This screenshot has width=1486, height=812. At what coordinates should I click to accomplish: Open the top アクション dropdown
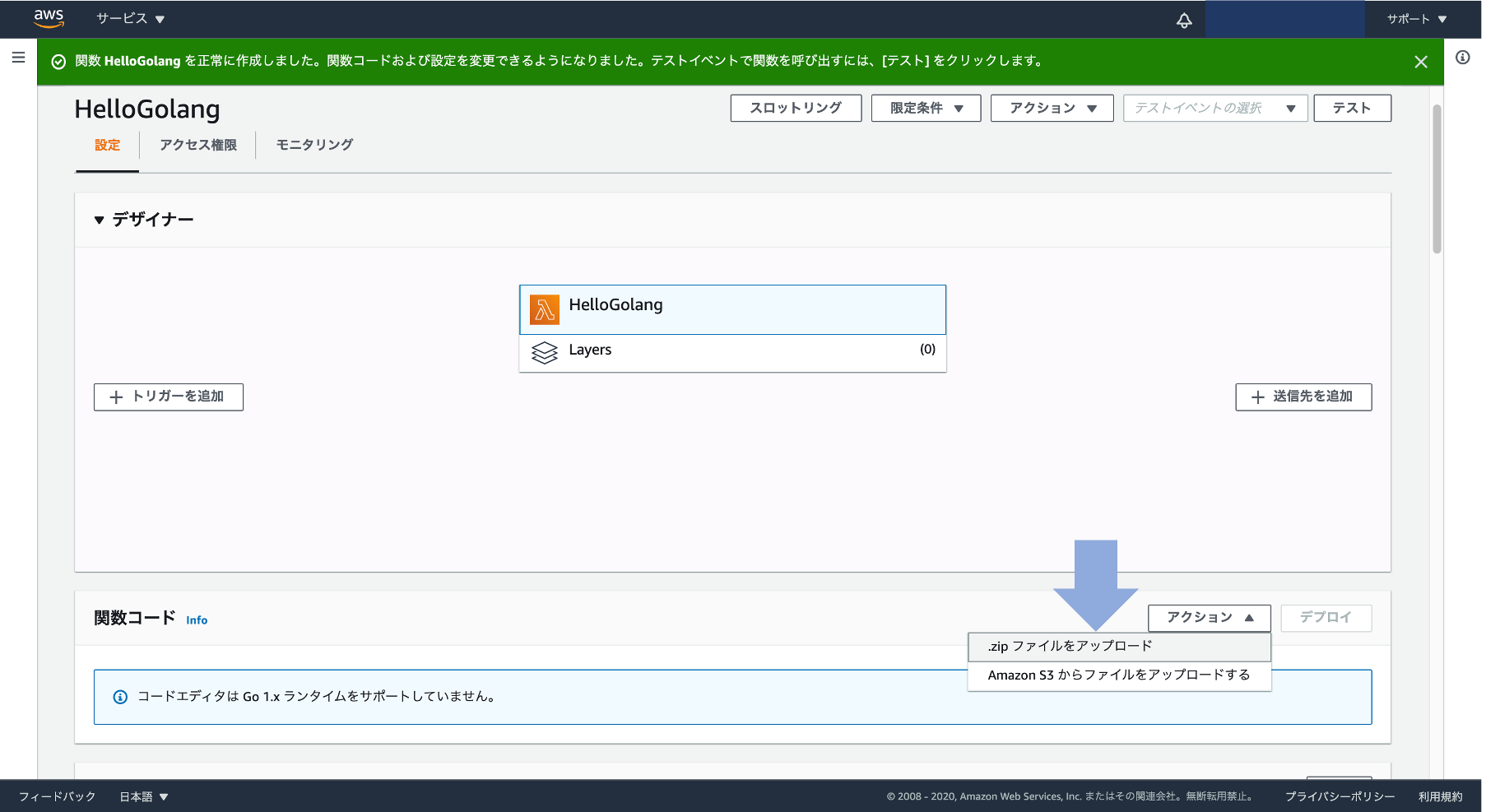click(1052, 108)
